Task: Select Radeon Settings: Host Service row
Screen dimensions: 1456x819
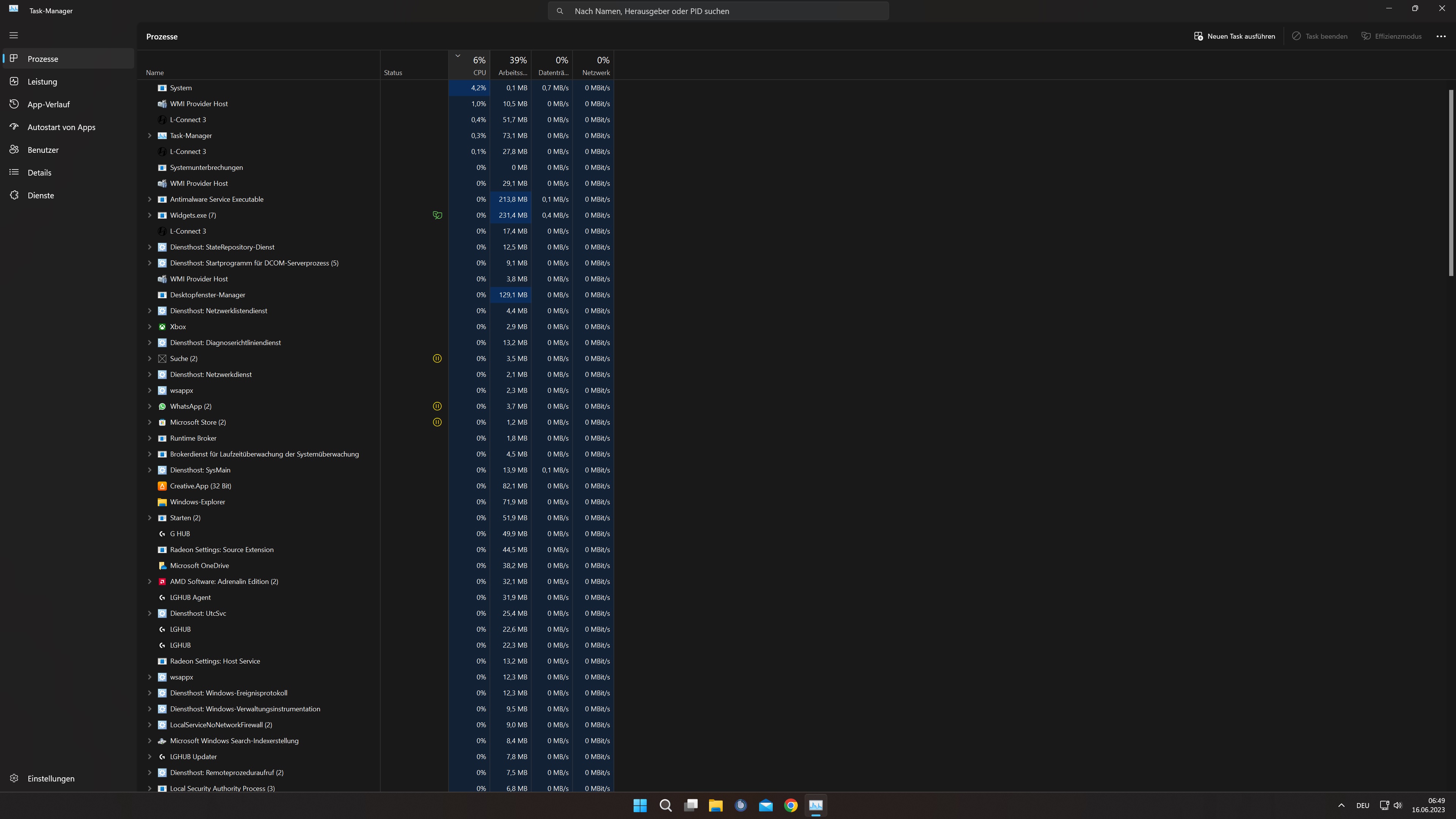Action: (375, 661)
